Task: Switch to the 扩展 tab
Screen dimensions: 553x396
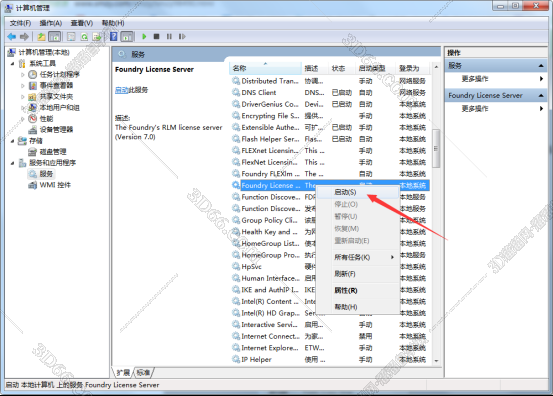Action: 123,372
